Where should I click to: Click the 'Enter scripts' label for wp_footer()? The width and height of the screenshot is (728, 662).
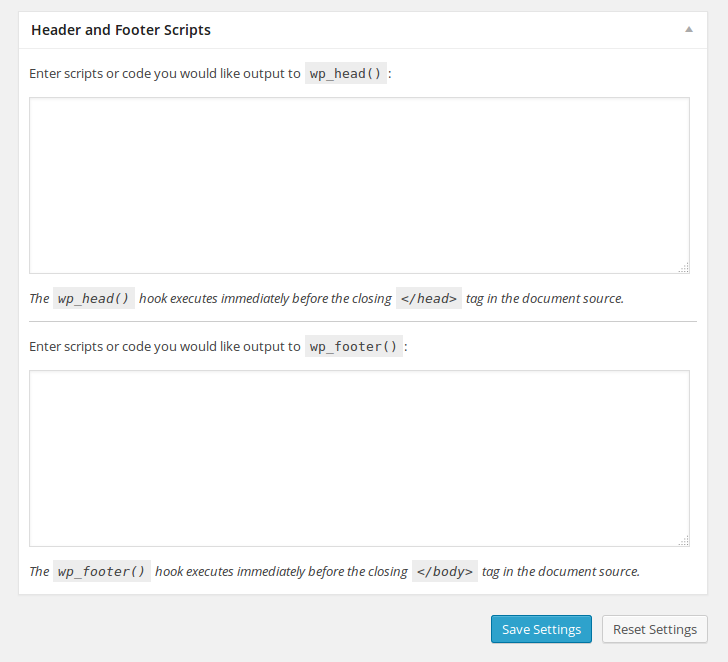tap(165, 347)
